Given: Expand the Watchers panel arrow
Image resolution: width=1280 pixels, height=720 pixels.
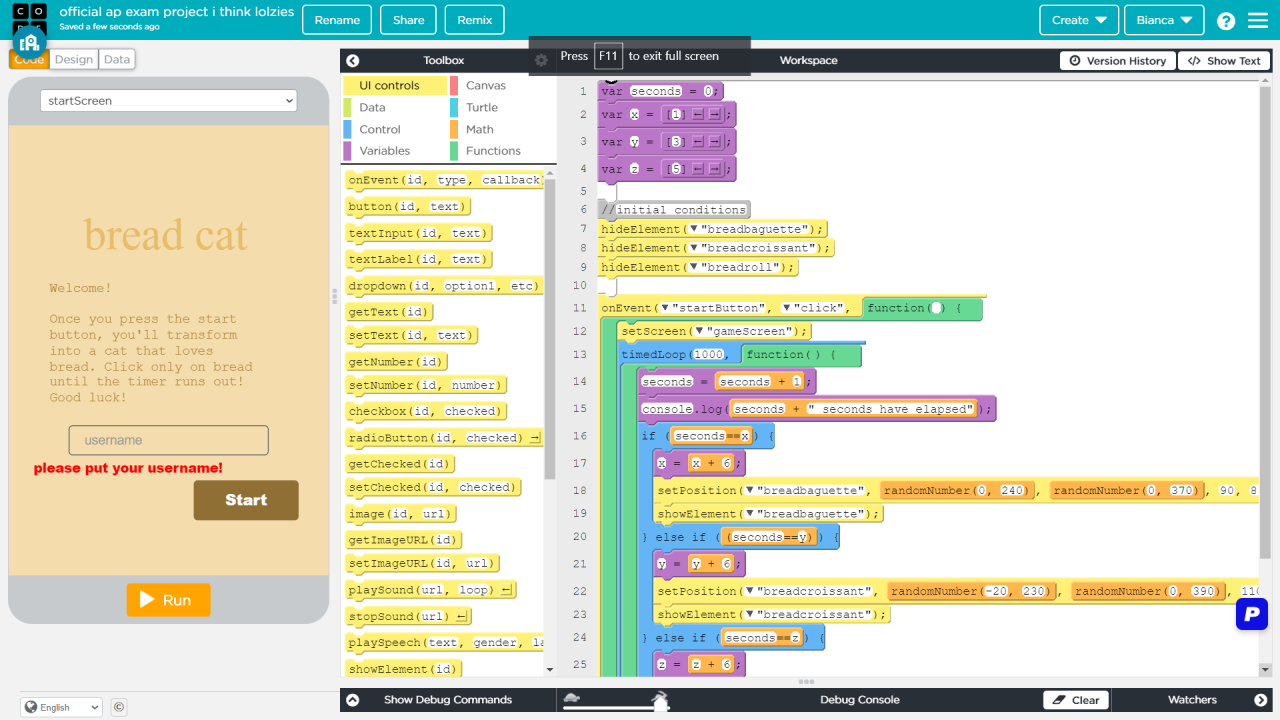Looking at the screenshot, I should pyautogui.click(x=1260, y=700).
